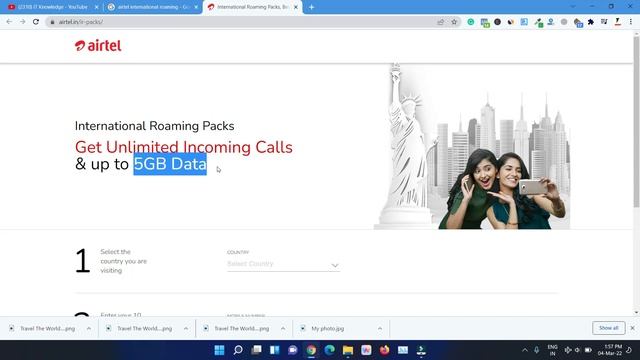Open the dark circle extension icon
This screenshot has width=640, height=360.
[x=497, y=22]
